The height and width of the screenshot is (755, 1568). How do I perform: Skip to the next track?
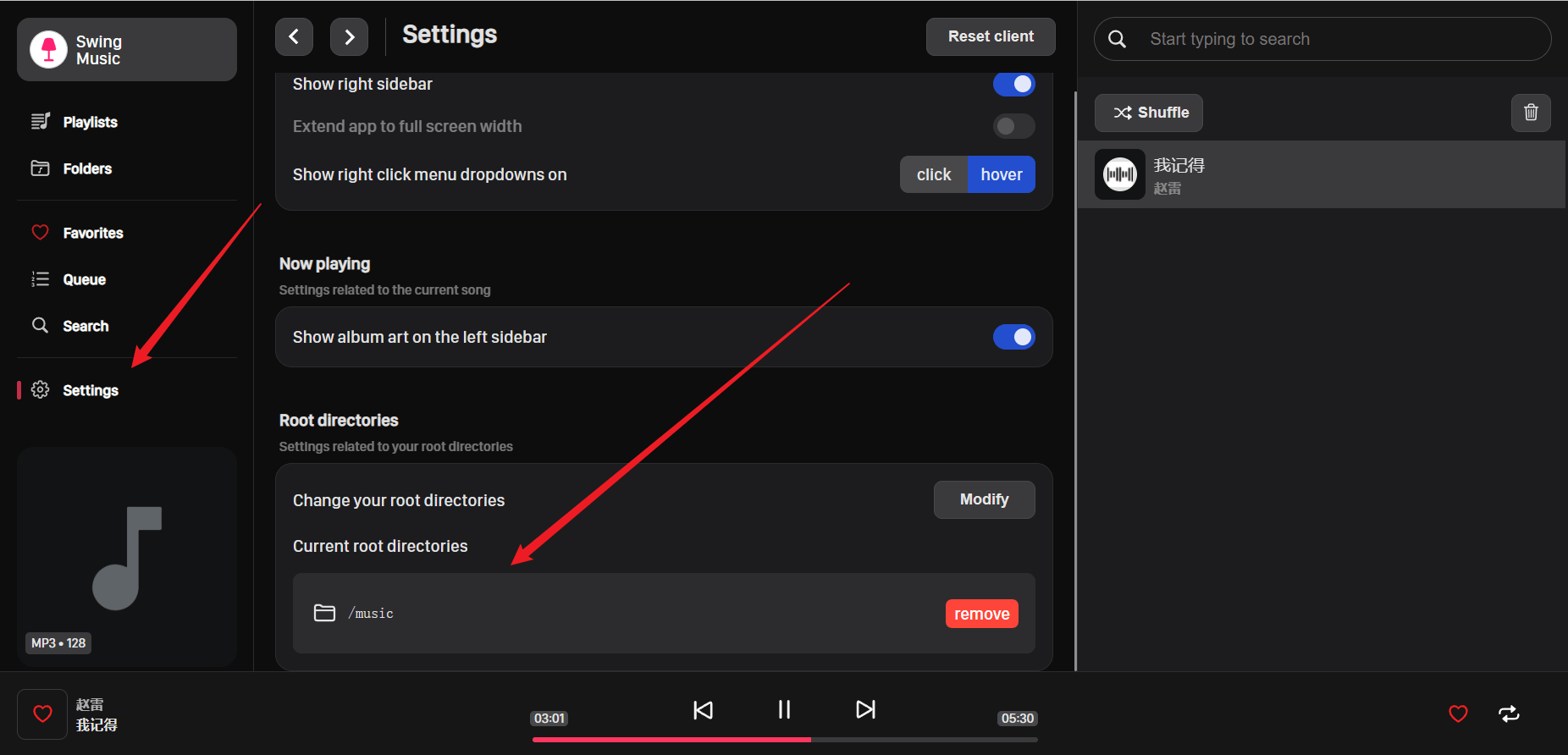(x=865, y=709)
